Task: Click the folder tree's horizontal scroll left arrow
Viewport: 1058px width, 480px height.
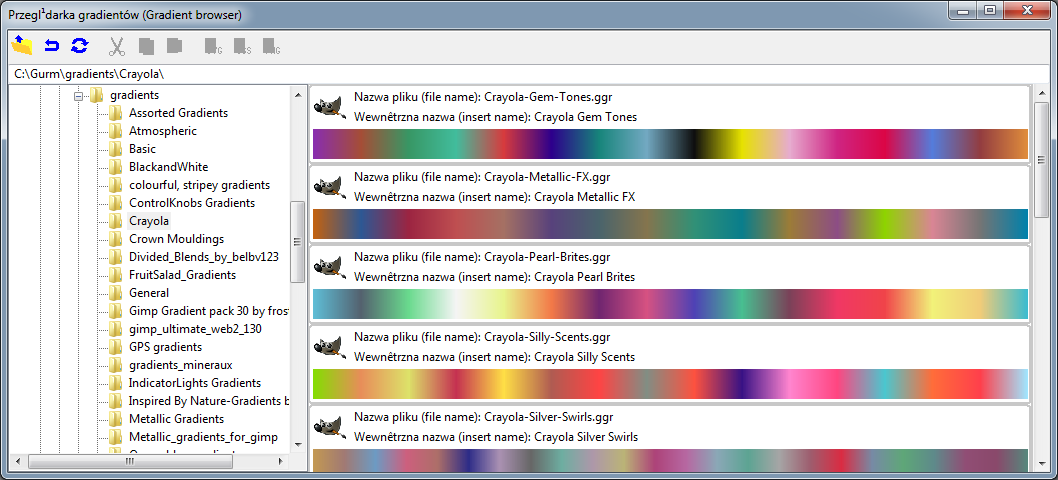Action: (18, 462)
